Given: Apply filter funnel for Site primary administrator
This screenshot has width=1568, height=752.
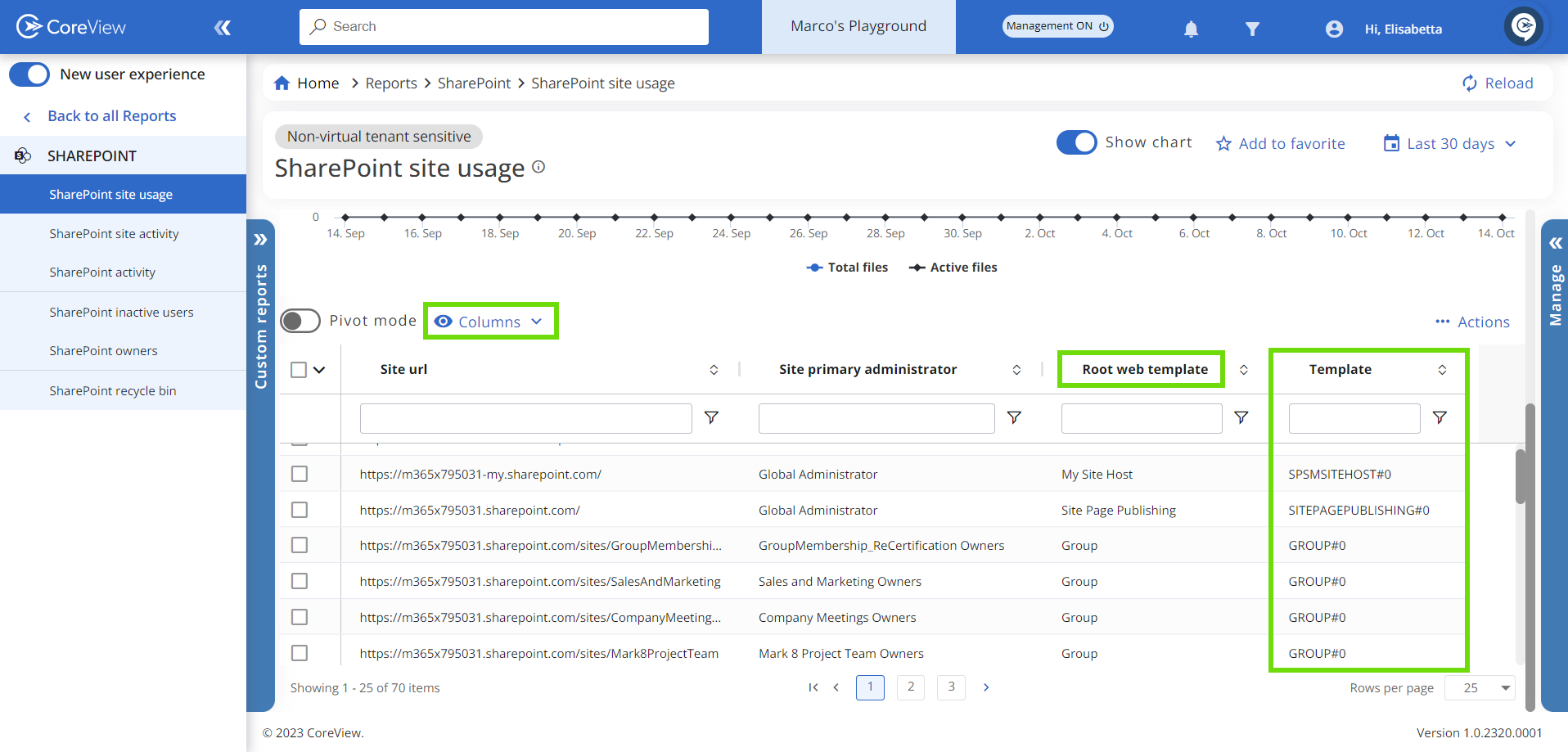Looking at the screenshot, I should [x=1014, y=418].
